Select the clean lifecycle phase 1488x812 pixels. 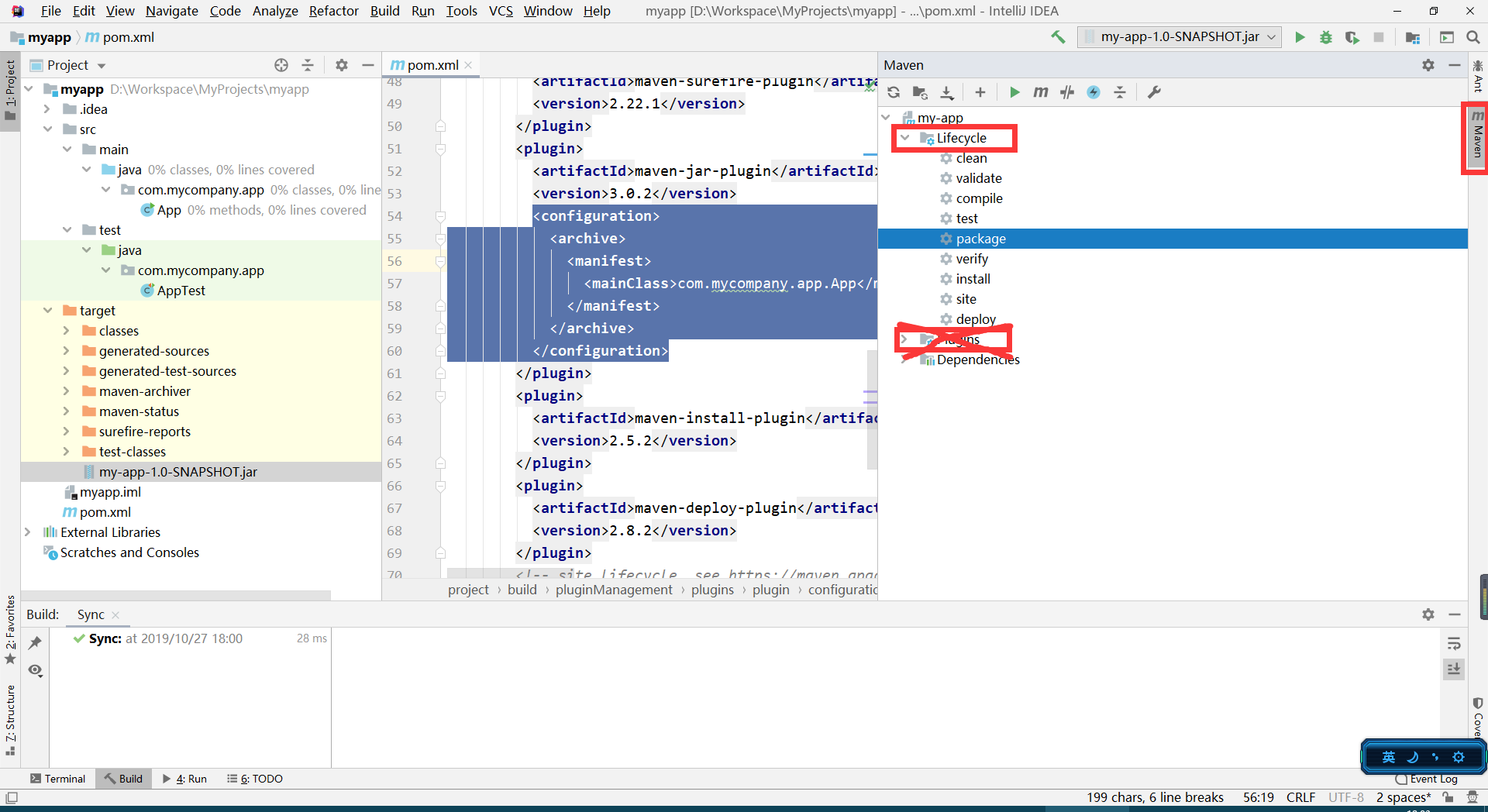coord(971,158)
